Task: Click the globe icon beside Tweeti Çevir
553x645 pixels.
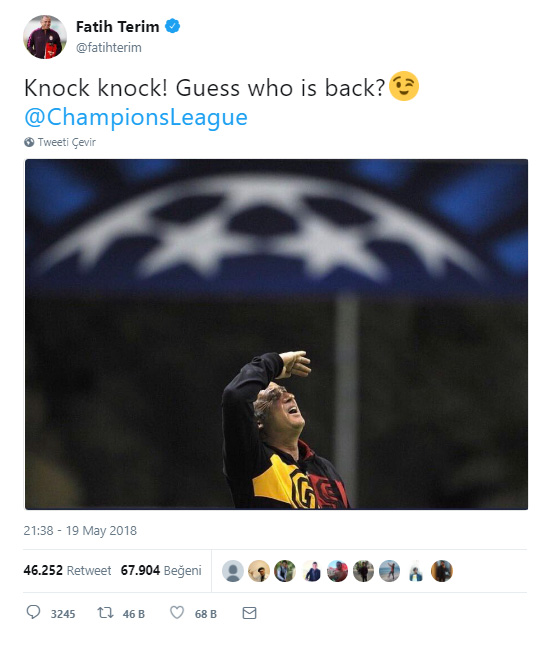Action: pyautogui.click(x=29, y=142)
